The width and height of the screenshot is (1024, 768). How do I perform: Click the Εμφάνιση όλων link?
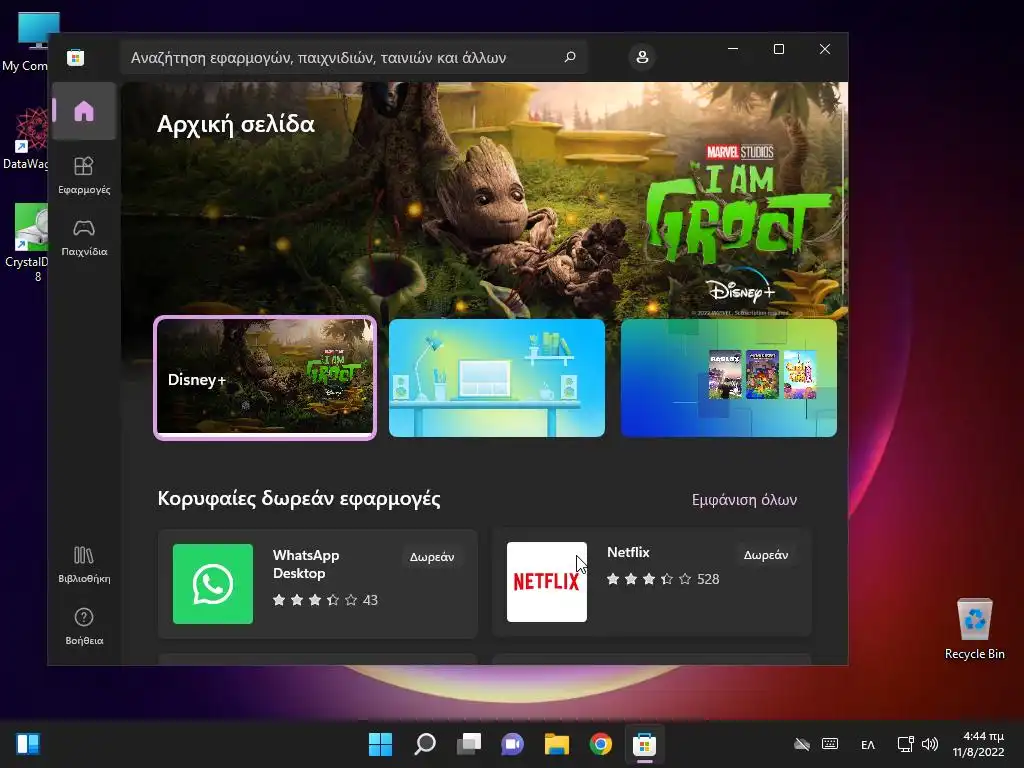pos(744,500)
